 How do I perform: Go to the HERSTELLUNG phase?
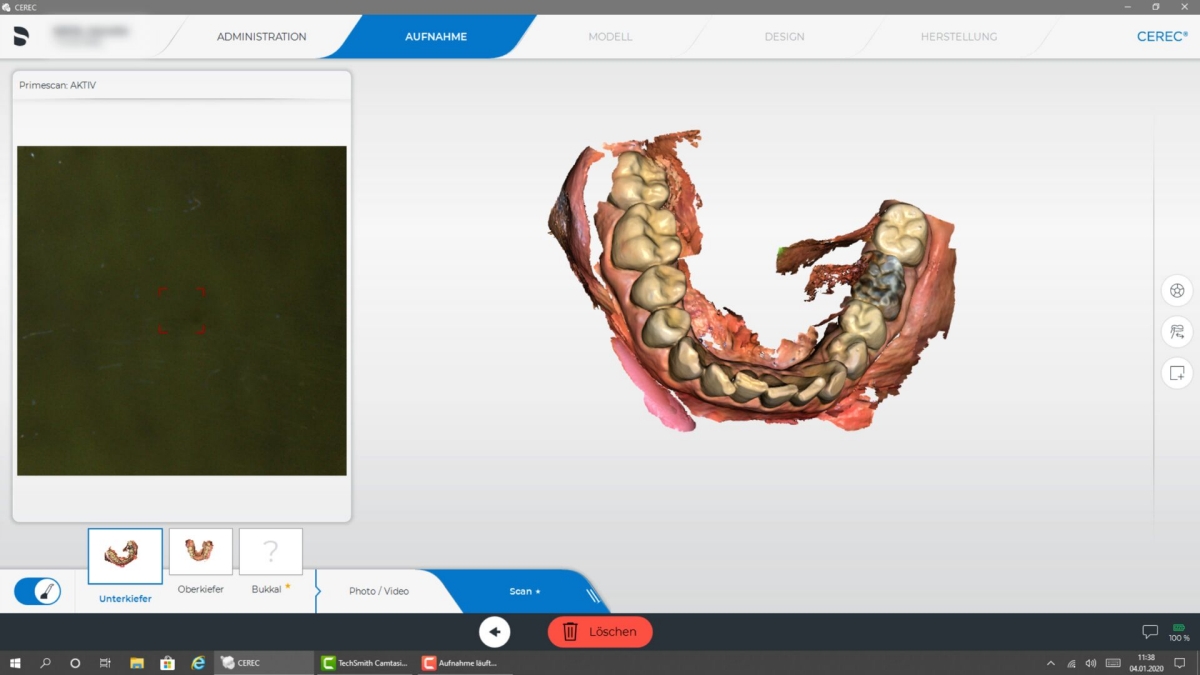pyautogui.click(x=959, y=37)
